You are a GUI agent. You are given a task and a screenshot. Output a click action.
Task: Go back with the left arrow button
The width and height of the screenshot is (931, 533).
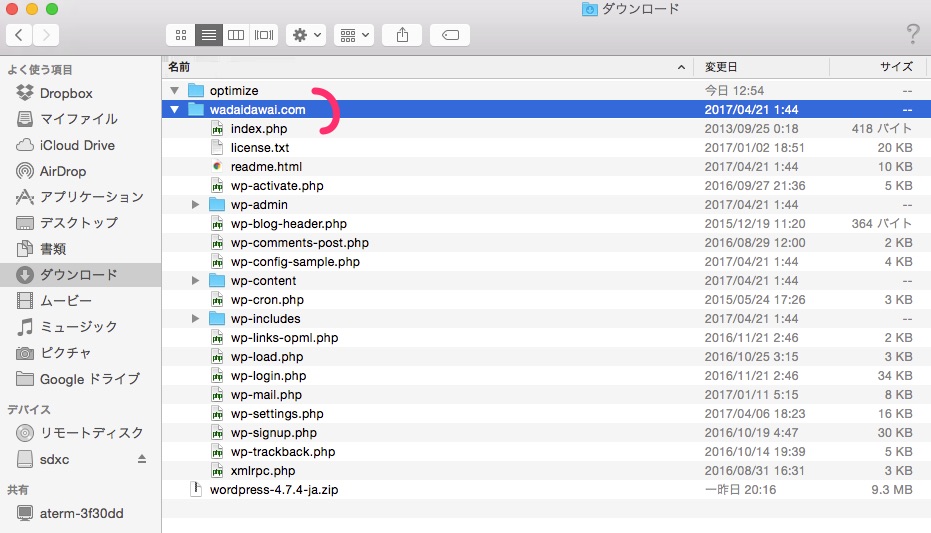pyautogui.click(x=19, y=35)
